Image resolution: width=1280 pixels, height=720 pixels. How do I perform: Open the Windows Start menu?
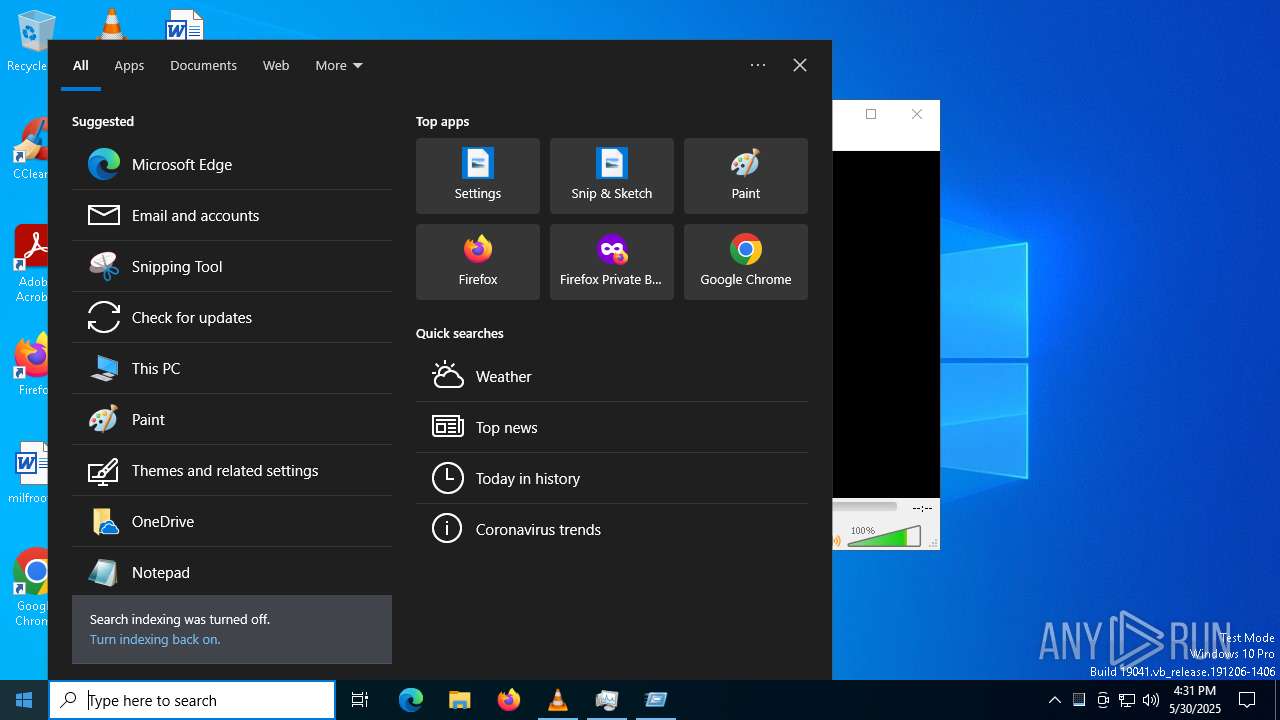[24, 700]
